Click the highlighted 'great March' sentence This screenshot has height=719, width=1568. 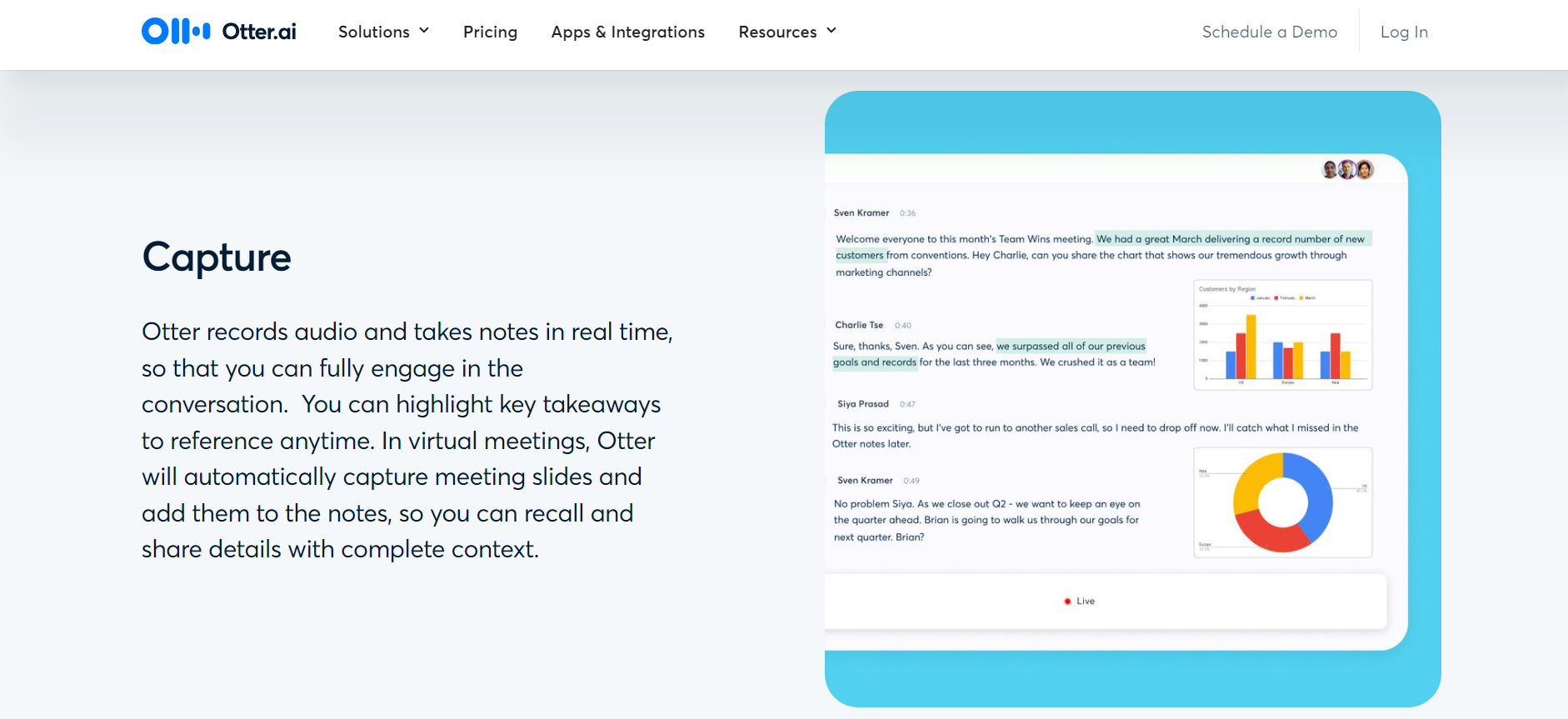coord(1230,239)
